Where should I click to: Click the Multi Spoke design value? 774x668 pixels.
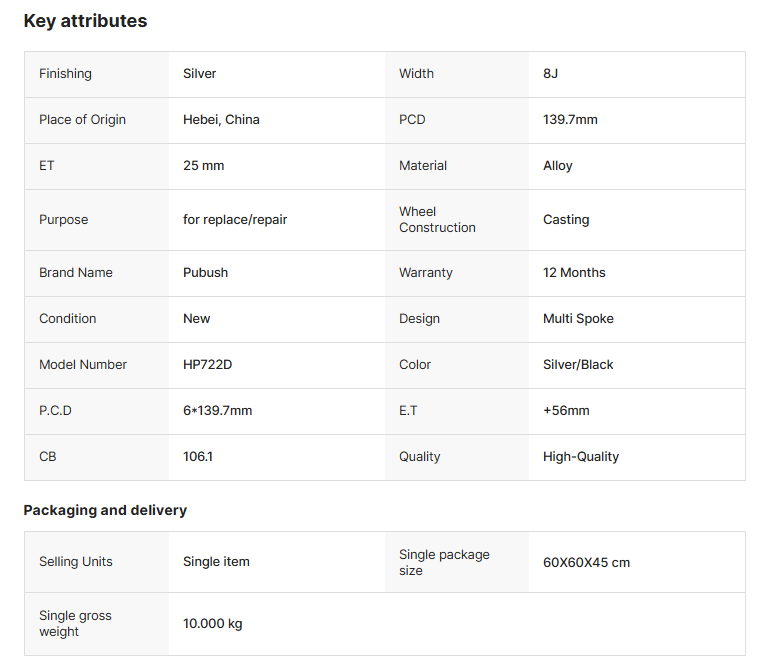(x=578, y=319)
